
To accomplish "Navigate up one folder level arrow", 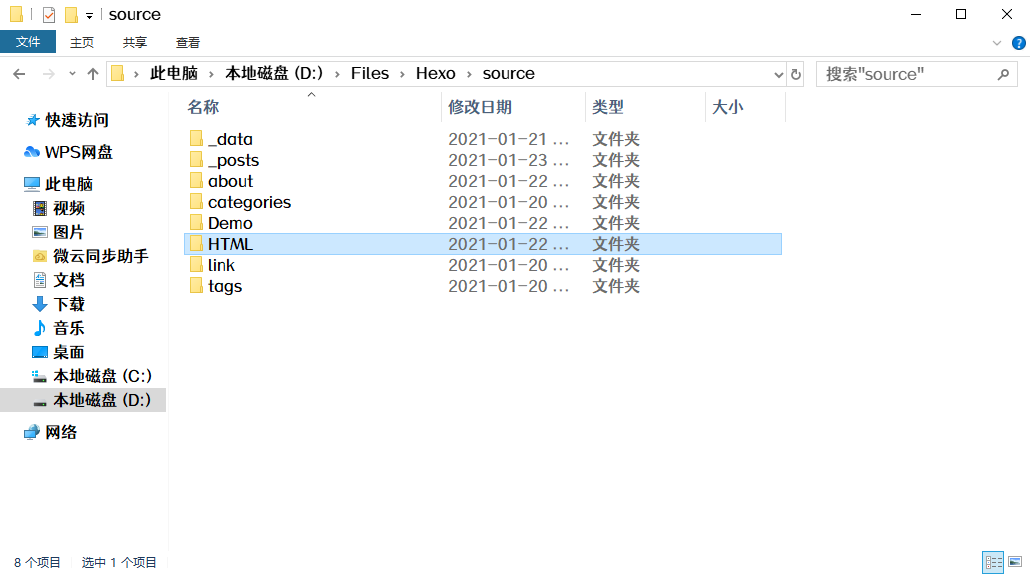I will [93, 74].
